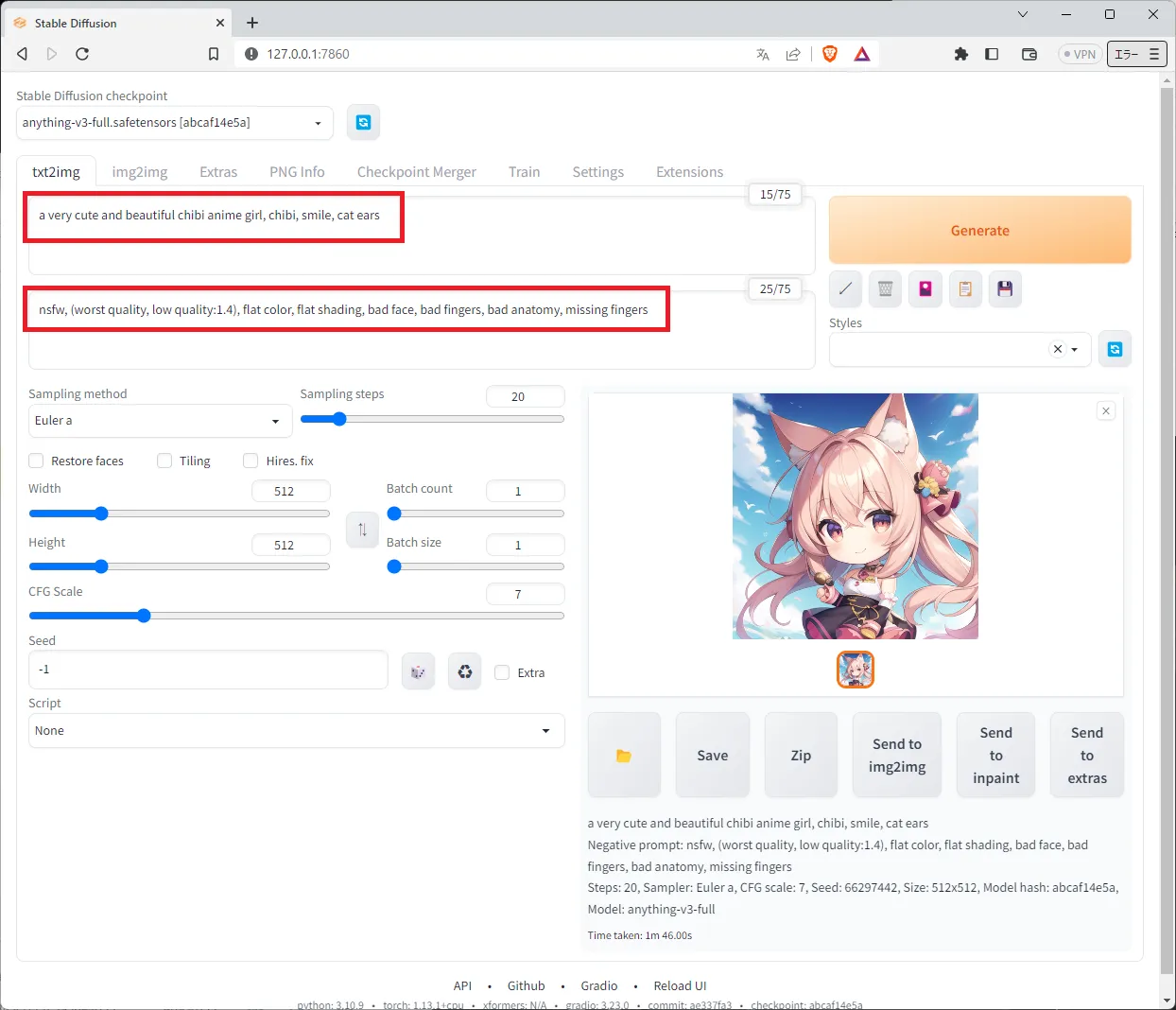Click the CFG Scale slider handle

point(144,616)
